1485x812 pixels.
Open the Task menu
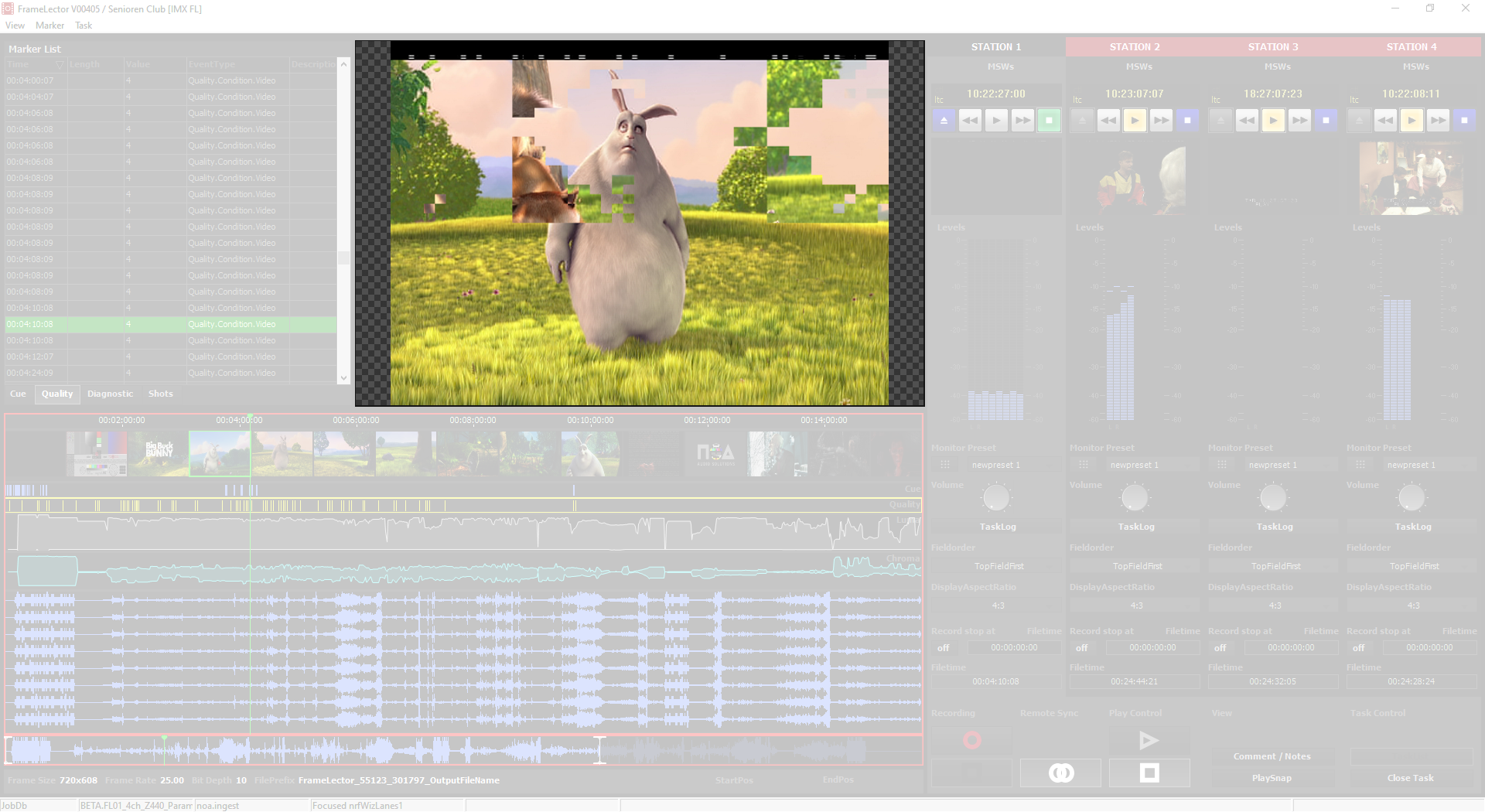pos(84,26)
